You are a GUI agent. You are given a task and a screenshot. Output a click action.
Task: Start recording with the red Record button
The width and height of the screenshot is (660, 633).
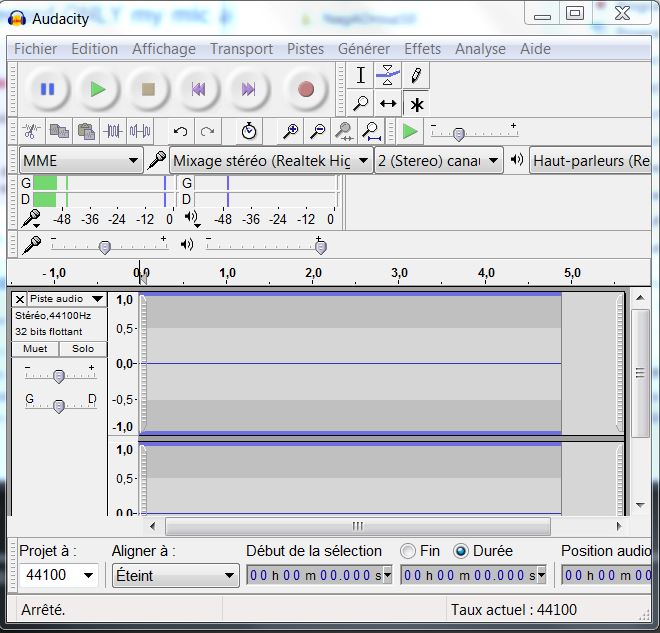[x=306, y=89]
